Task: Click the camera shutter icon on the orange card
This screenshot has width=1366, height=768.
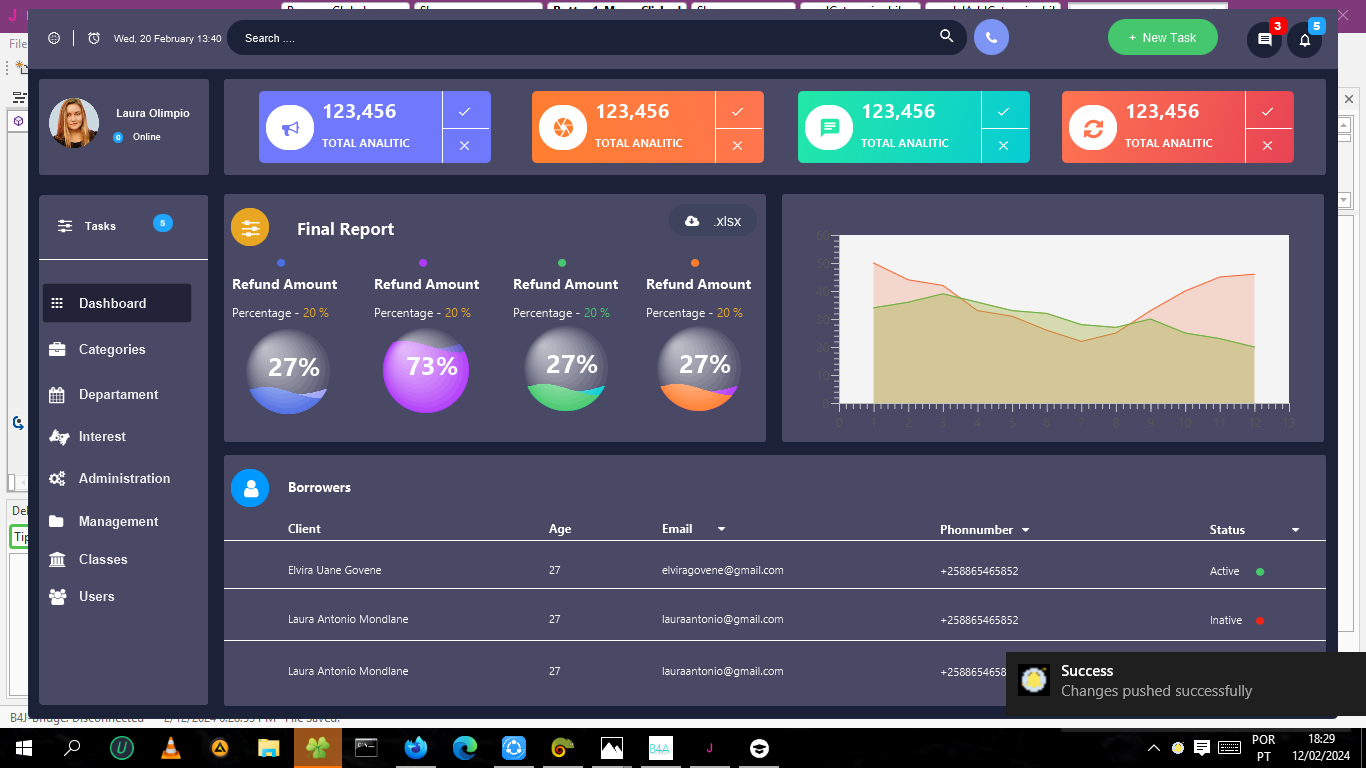Action: (563, 127)
